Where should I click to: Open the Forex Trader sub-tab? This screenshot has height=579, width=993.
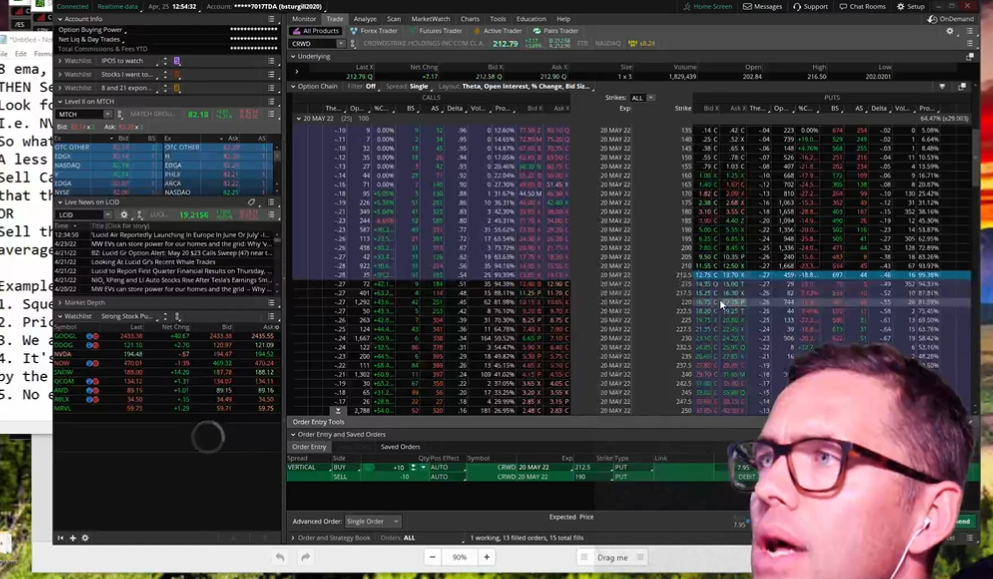(374, 30)
